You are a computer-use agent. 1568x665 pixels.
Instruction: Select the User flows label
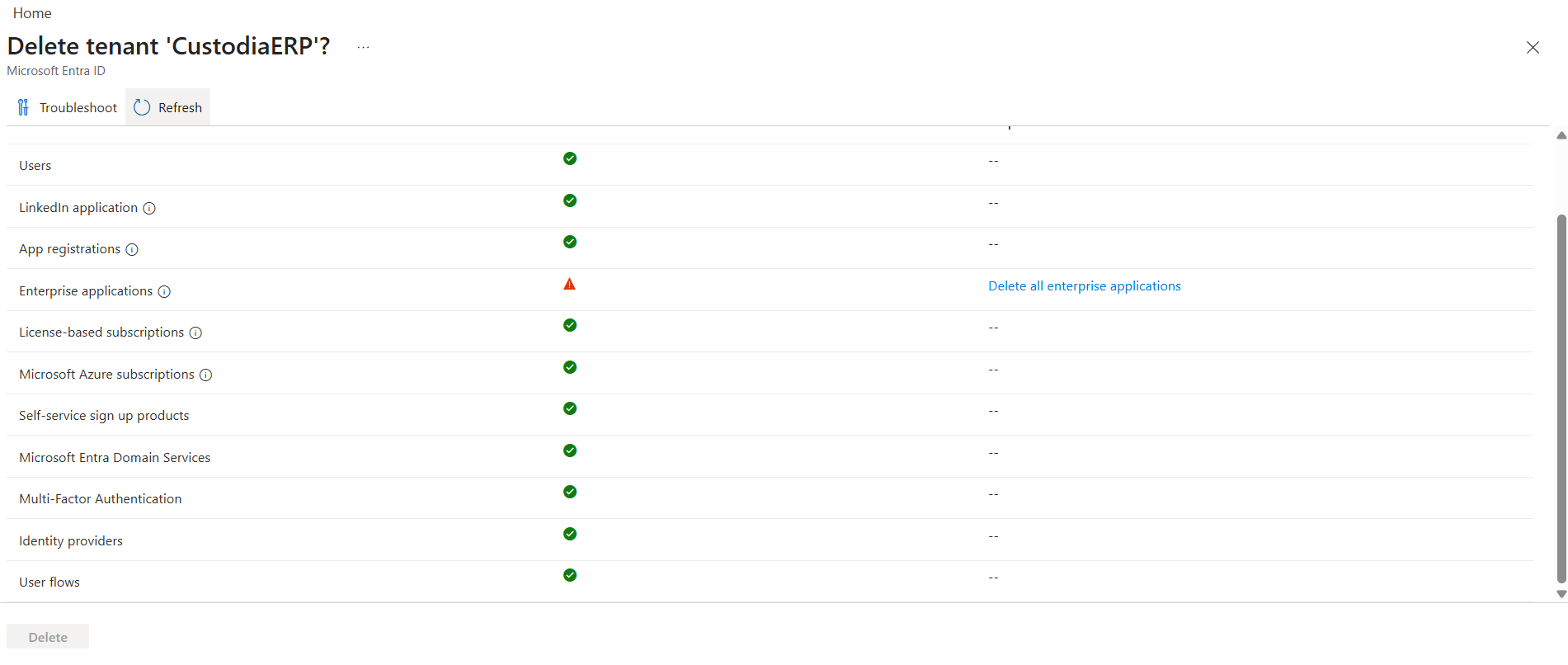pyautogui.click(x=49, y=582)
